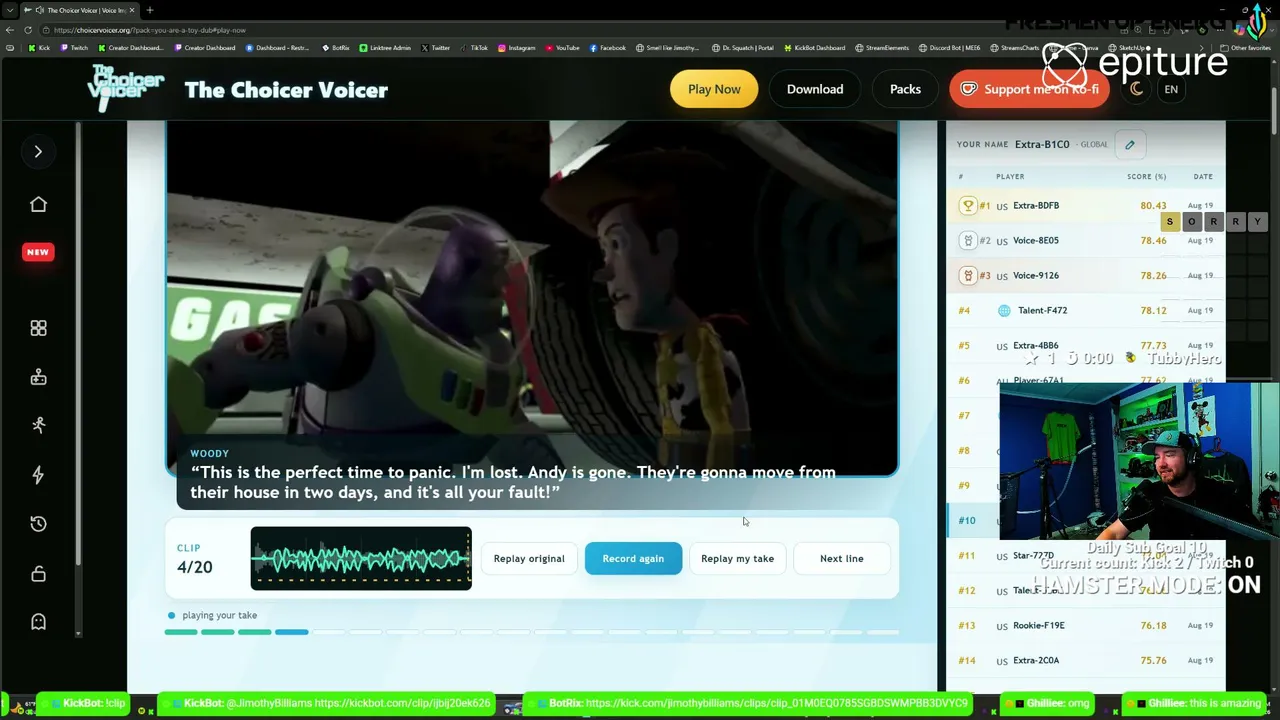Open the YouTube bookmark
Image resolution: width=1280 pixels, height=720 pixels.
click(x=562, y=48)
